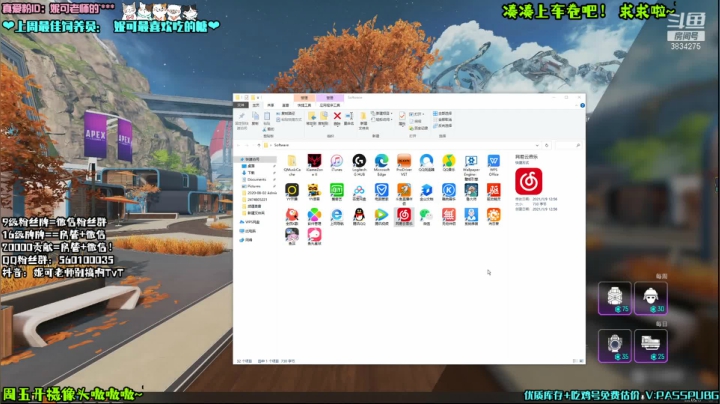This screenshot has height=404, width=720.
Task: Launch the iTunes shortcut
Action: click(x=337, y=163)
